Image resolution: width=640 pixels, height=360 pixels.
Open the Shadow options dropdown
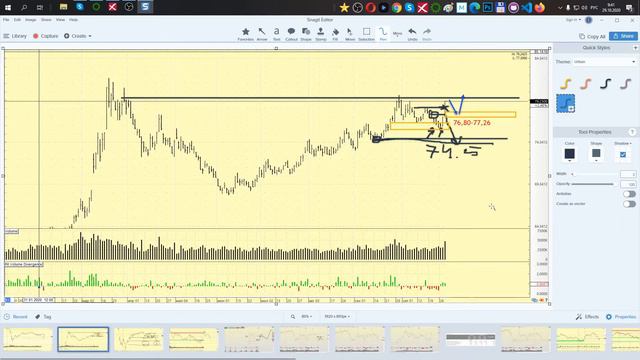coord(623,143)
